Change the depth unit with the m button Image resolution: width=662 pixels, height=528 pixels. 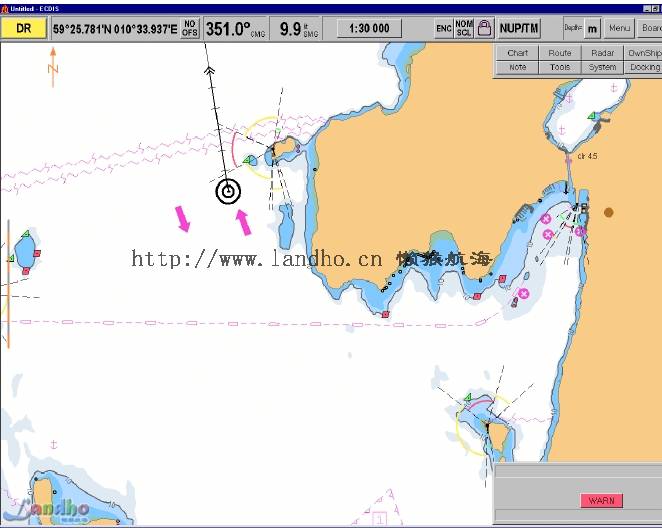click(592, 29)
